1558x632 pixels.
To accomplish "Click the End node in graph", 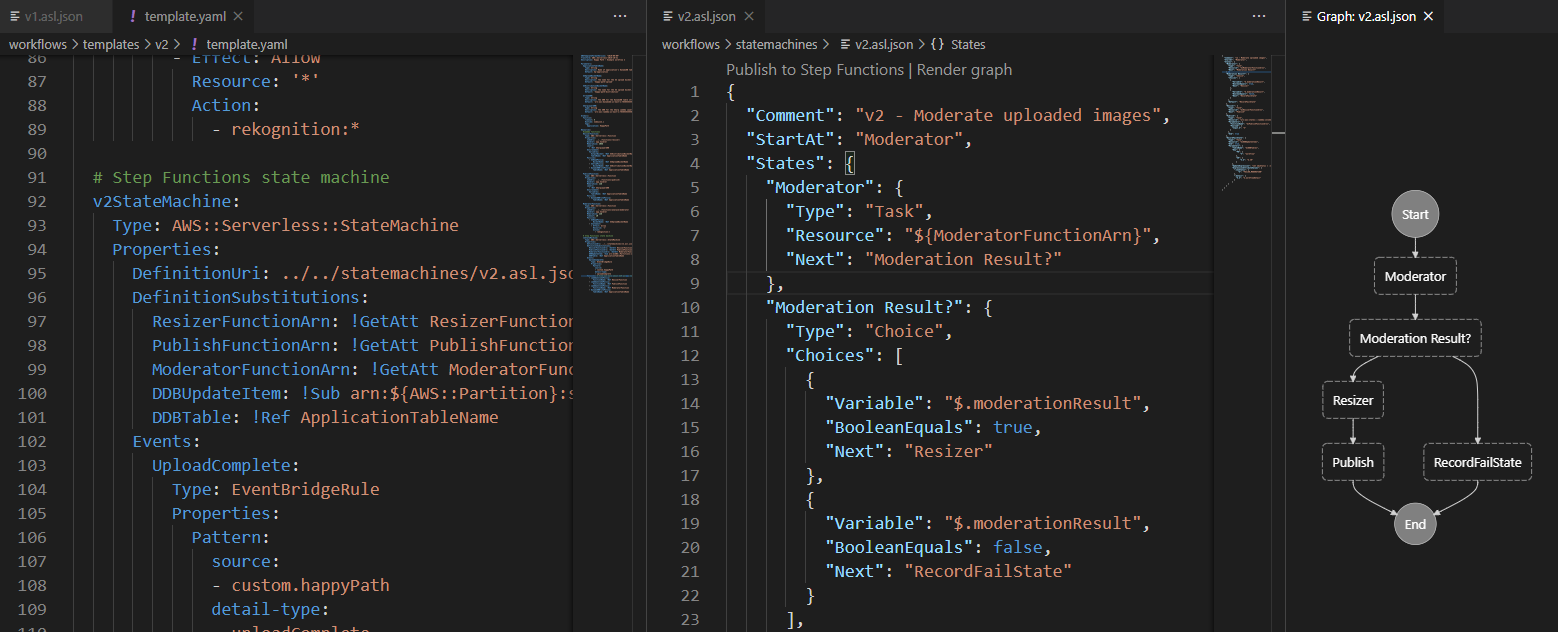I will (1415, 524).
